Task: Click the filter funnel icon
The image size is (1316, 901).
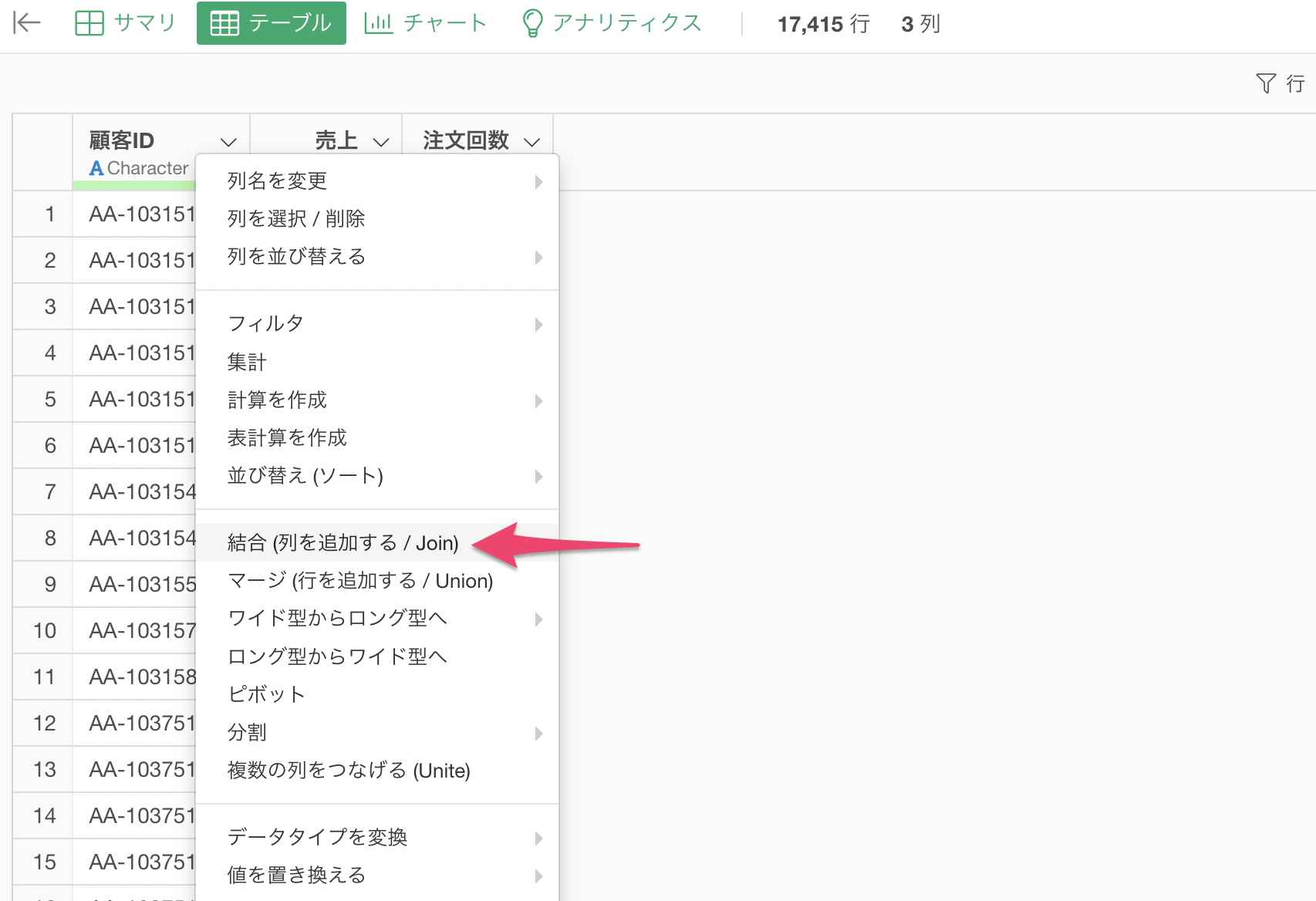Action: [x=1266, y=83]
